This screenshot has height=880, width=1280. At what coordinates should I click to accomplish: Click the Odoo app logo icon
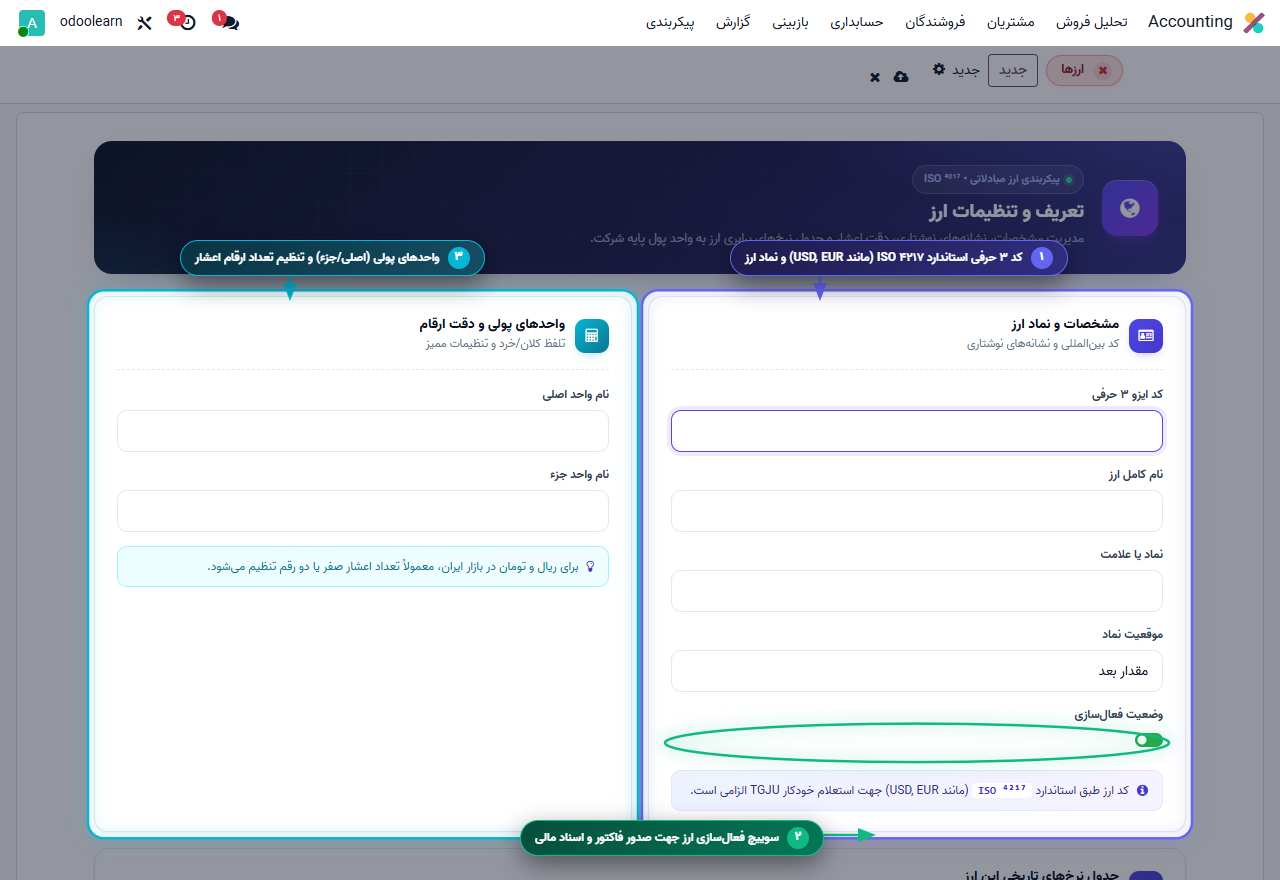(x=1253, y=22)
